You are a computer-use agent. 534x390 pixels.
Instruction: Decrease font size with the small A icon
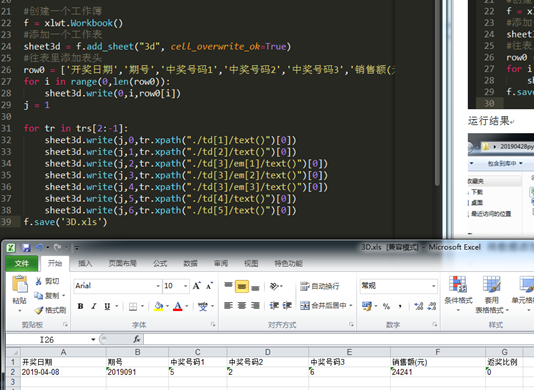pyautogui.click(x=209, y=286)
